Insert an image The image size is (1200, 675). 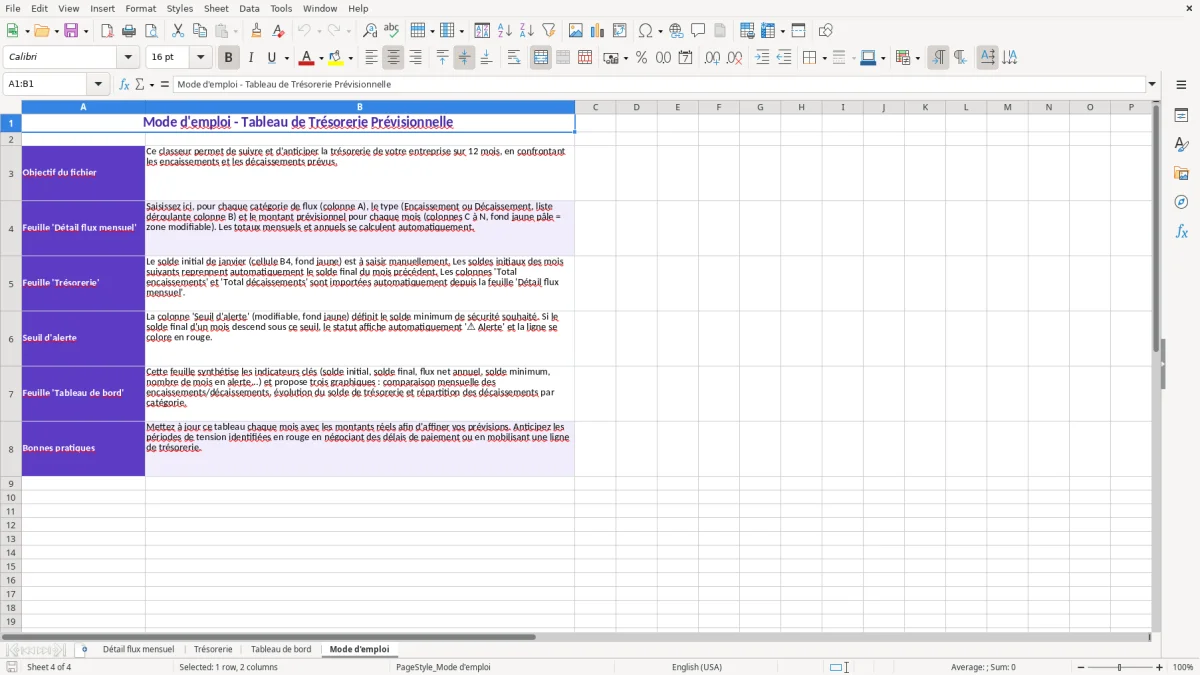coord(576,31)
